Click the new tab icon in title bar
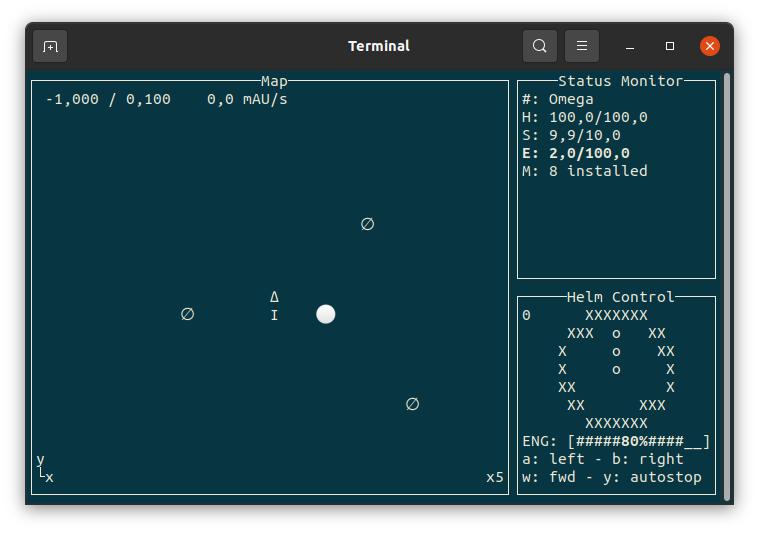 [x=50, y=46]
